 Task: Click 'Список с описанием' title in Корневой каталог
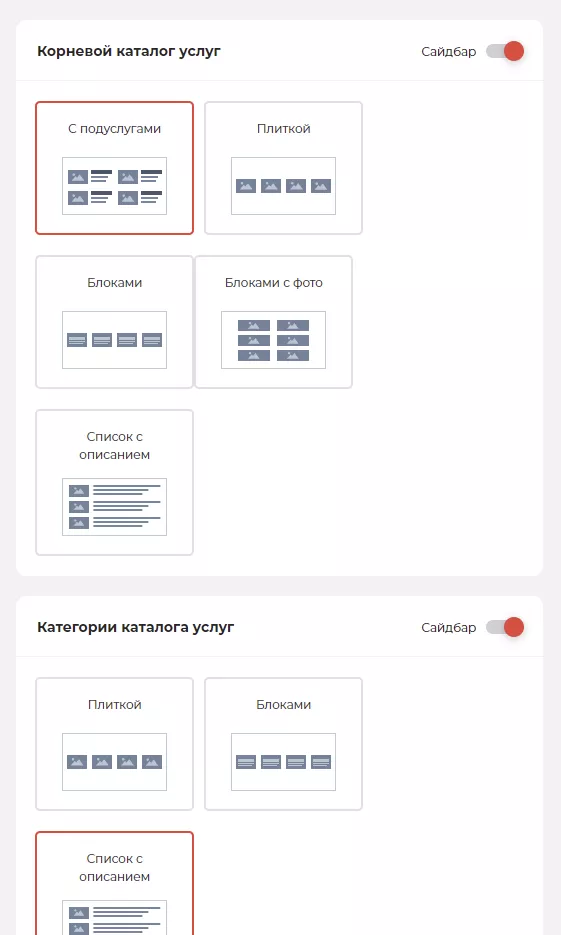pyautogui.click(x=114, y=445)
